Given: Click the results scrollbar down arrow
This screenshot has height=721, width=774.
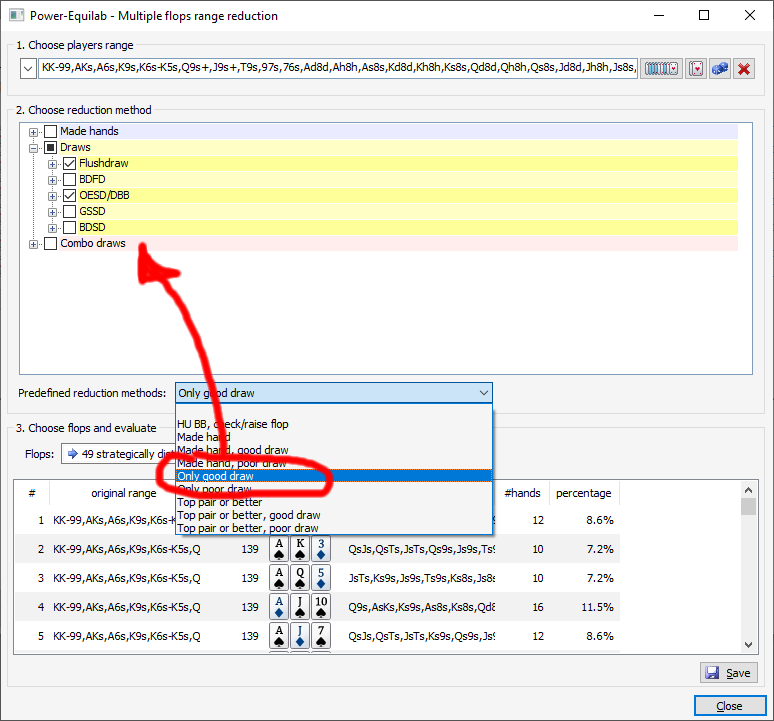Looking at the screenshot, I should pyautogui.click(x=748, y=645).
